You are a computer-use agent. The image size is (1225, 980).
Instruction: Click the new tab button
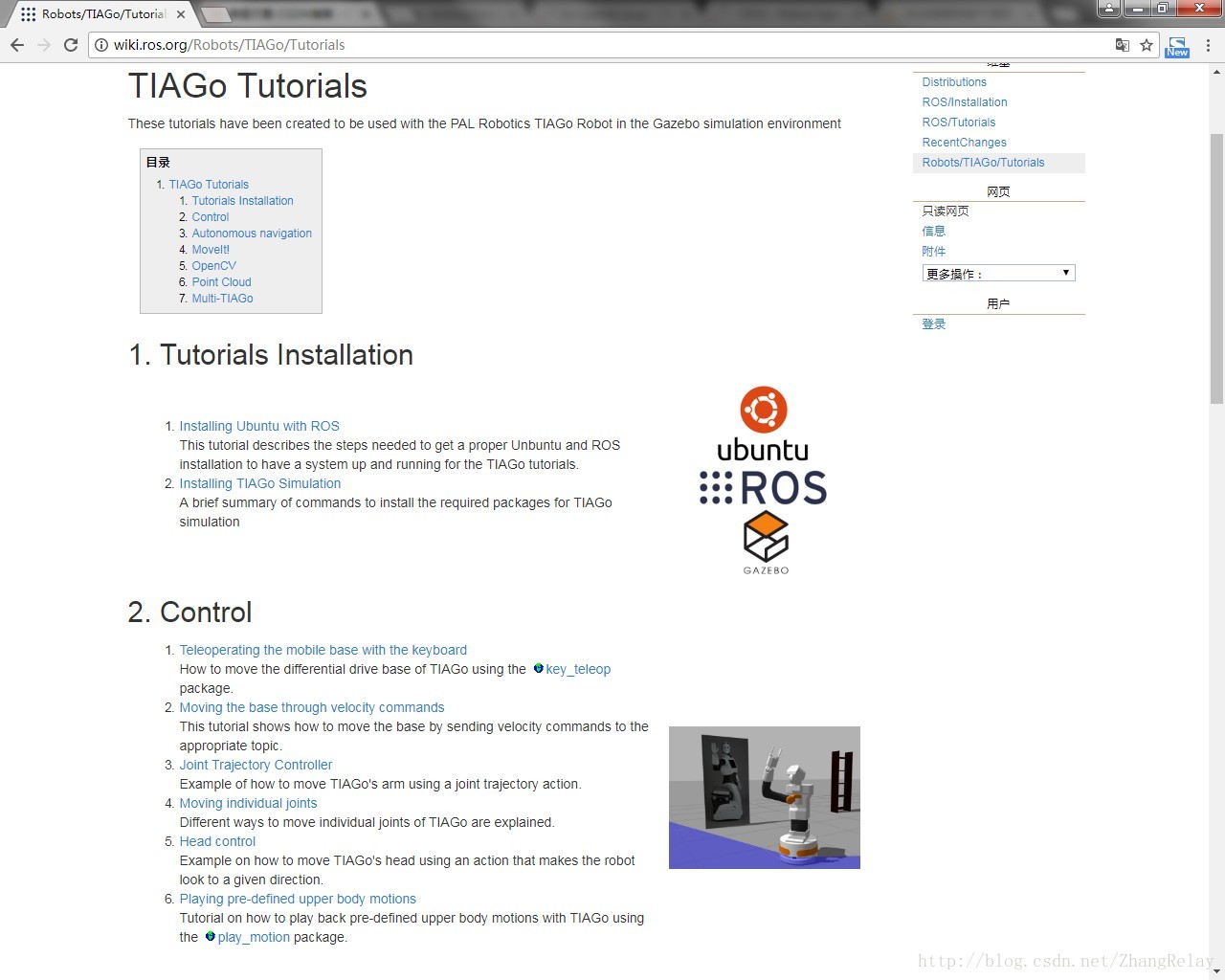tap(216, 14)
